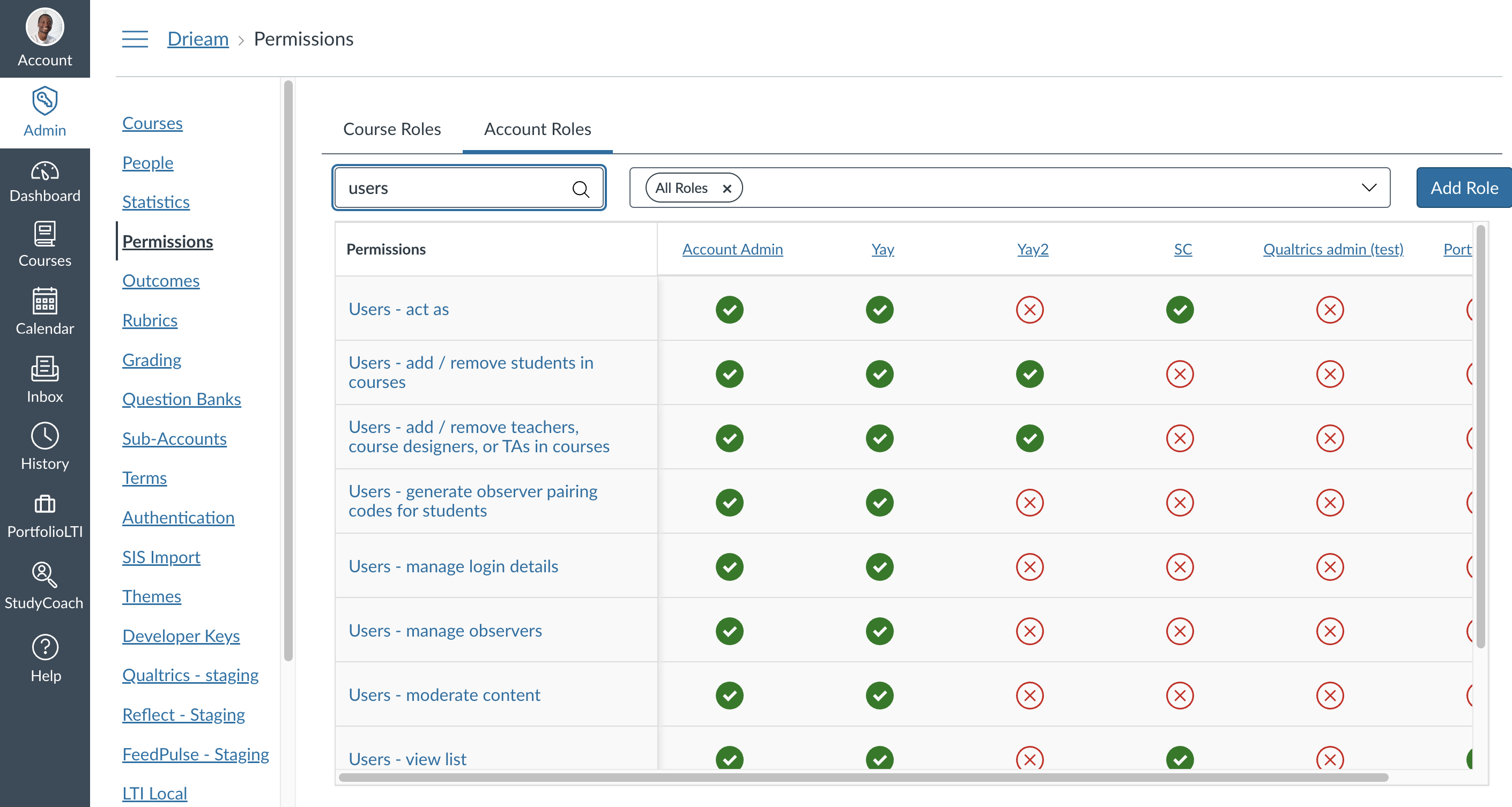The height and width of the screenshot is (807, 1512).
Task: Switch to the Course Roles tab
Action: click(x=392, y=129)
